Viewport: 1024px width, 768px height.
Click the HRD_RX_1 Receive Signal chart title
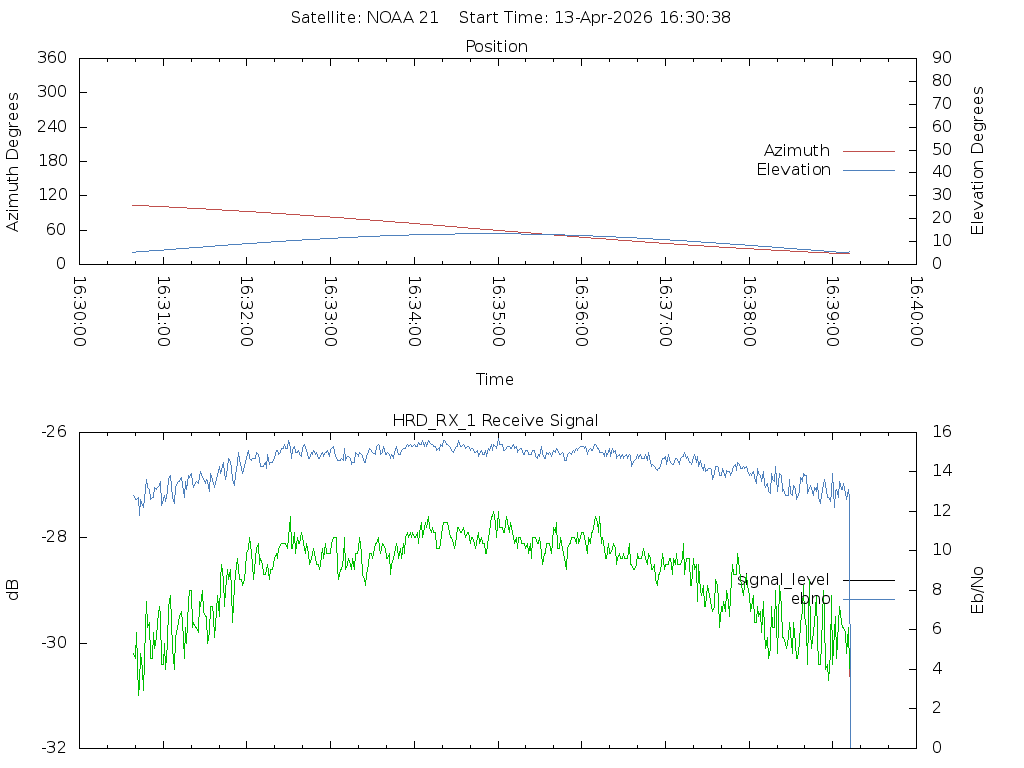click(x=497, y=420)
